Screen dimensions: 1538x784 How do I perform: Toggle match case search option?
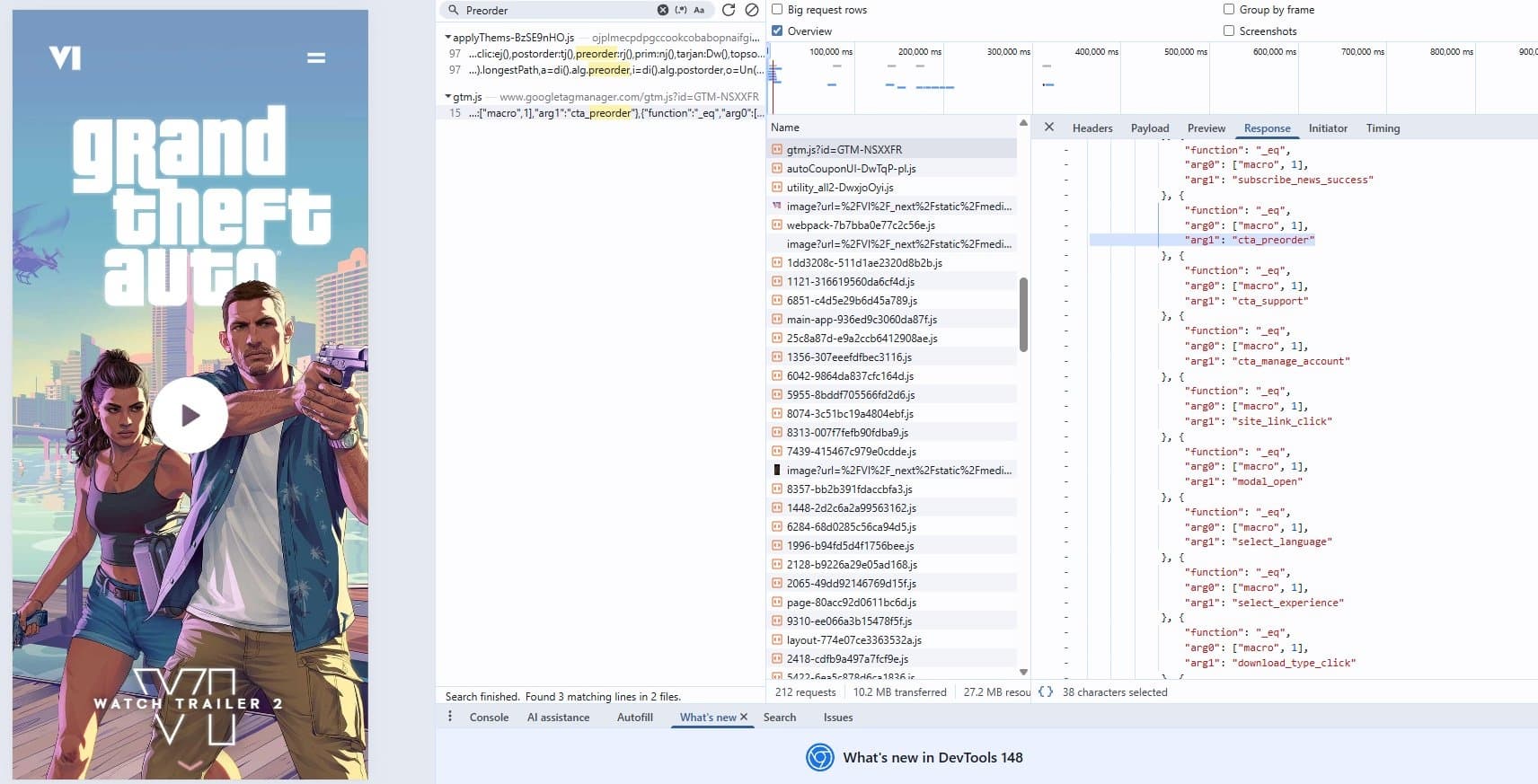click(699, 10)
